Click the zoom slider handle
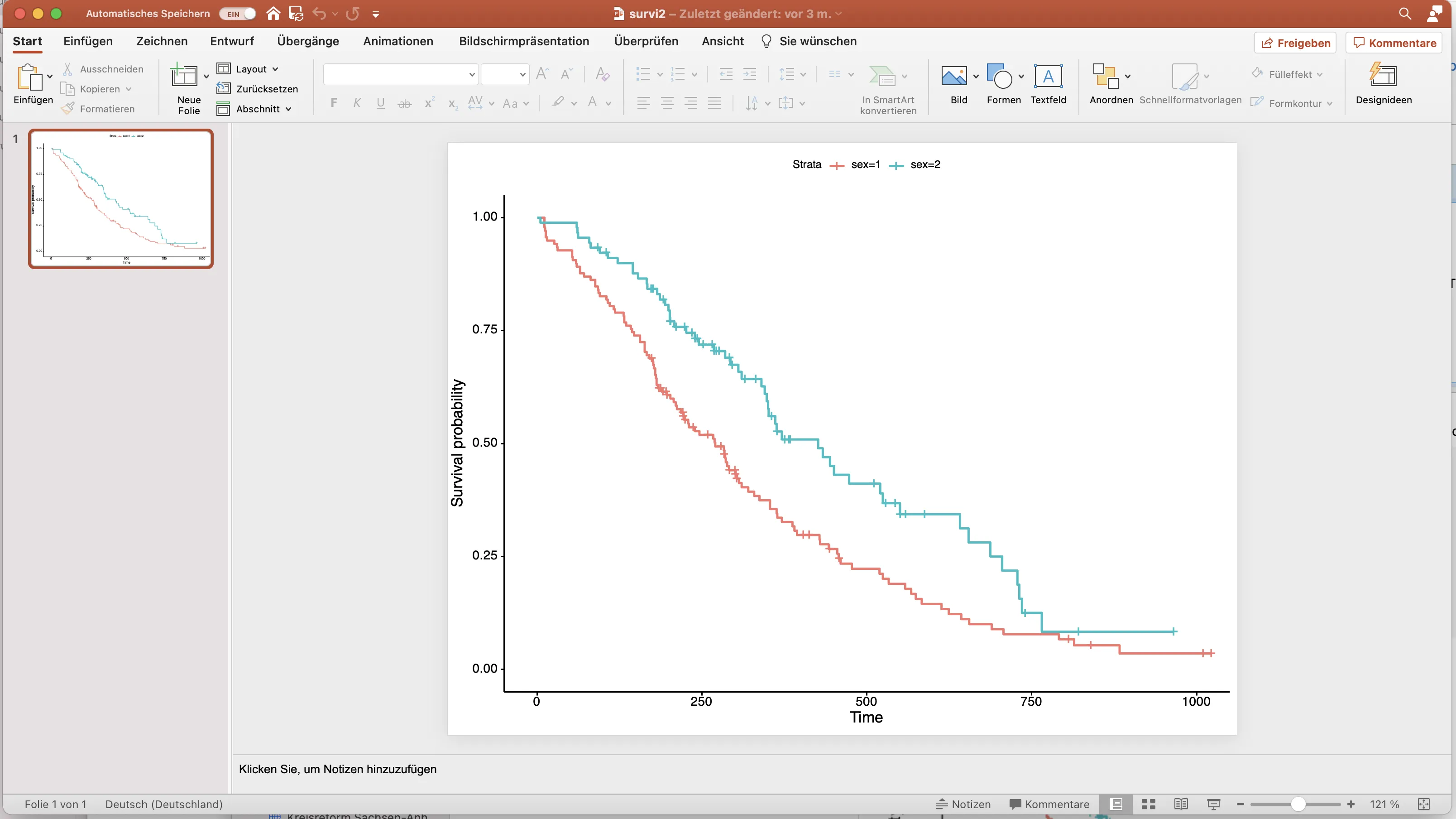Screen dimensions: 1456x819 (1298, 805)
